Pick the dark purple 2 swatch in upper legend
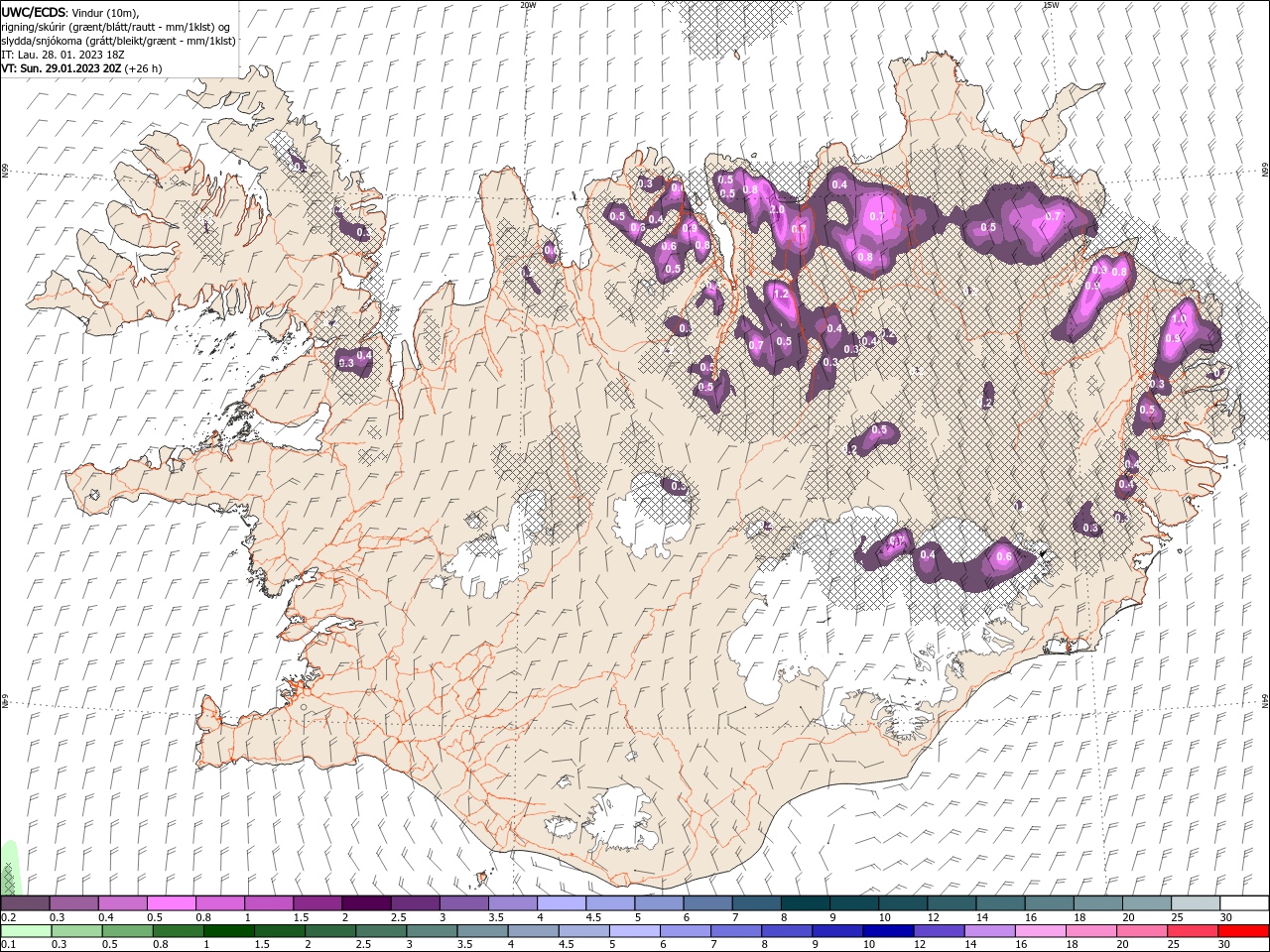Viewport: 1270px width, 952px height. [366, 903]
